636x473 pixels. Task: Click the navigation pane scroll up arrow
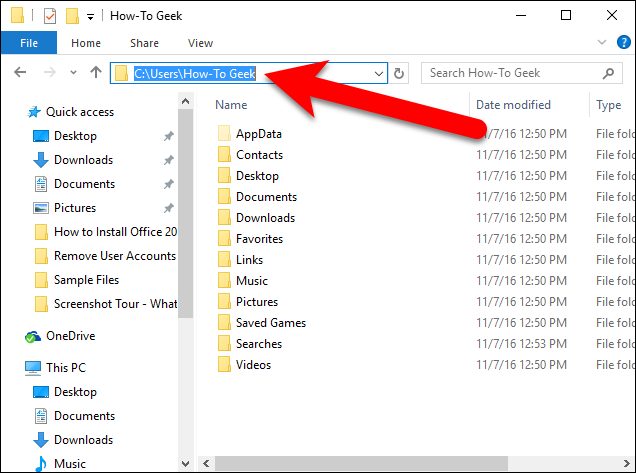coord(185,101)
